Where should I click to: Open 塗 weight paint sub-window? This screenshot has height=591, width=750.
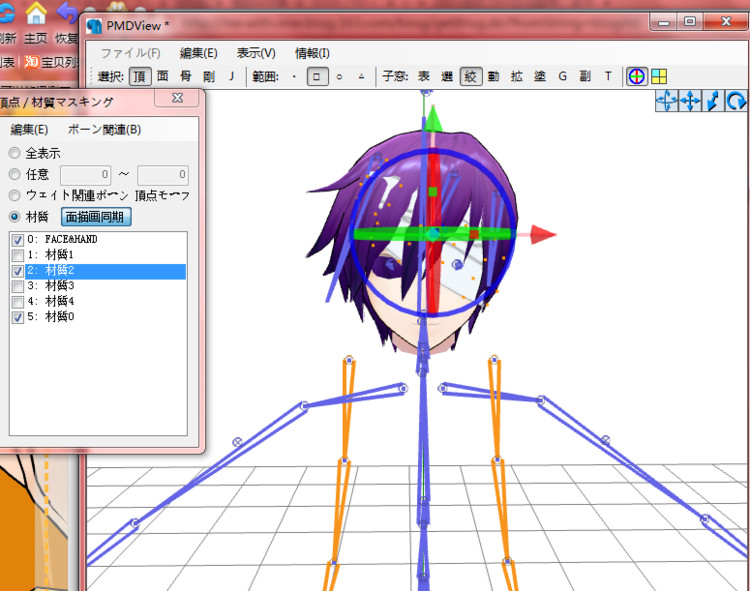point(540,77)
